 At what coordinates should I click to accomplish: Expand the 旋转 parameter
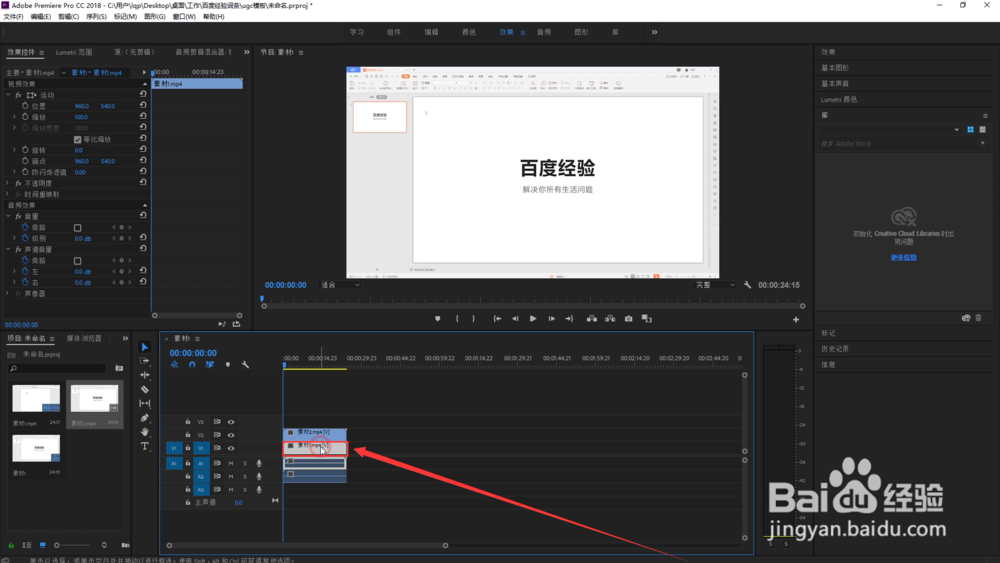point(15,150)
